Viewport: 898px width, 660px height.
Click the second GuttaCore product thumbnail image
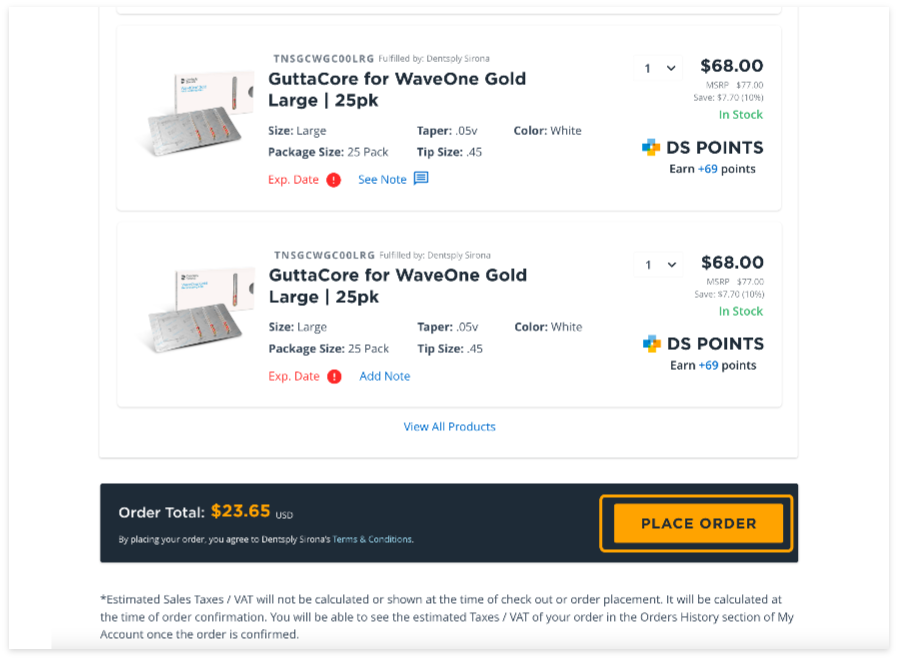tap(194, 308)
